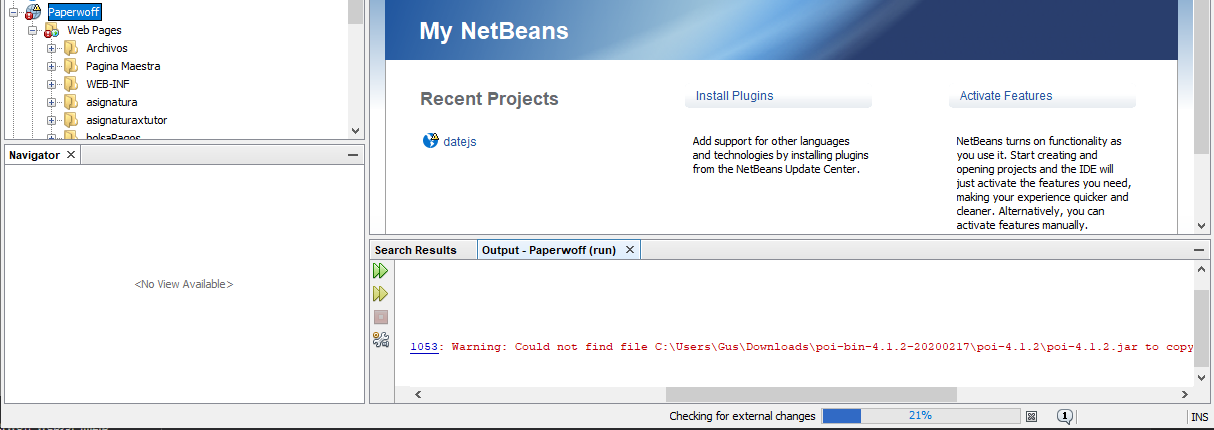Click the Output scroll-right arrow
This screenshot has height=430, width=1214.
1185,395
